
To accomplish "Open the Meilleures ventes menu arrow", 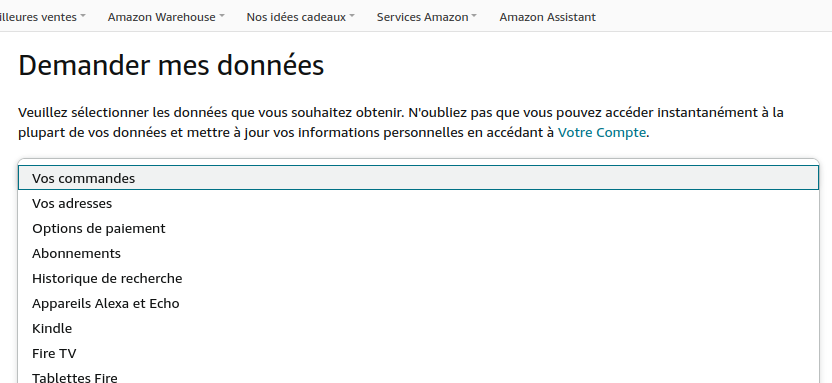I will [x=83, y=16].
